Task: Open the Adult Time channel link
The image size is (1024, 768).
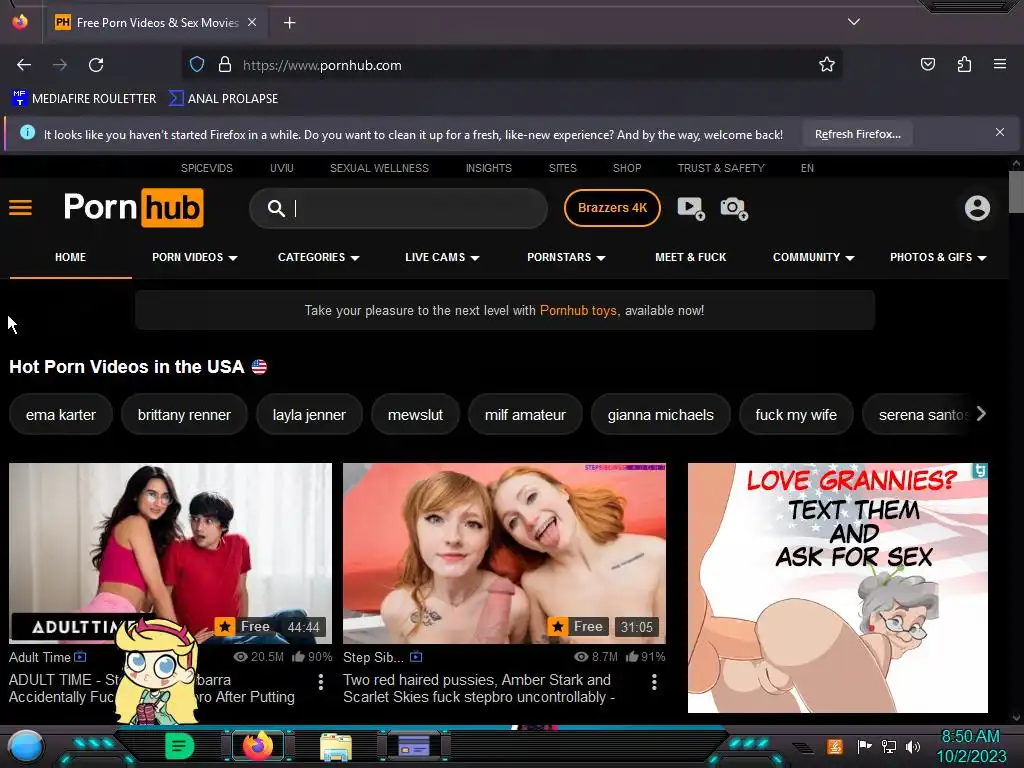Action: point(40,657)
